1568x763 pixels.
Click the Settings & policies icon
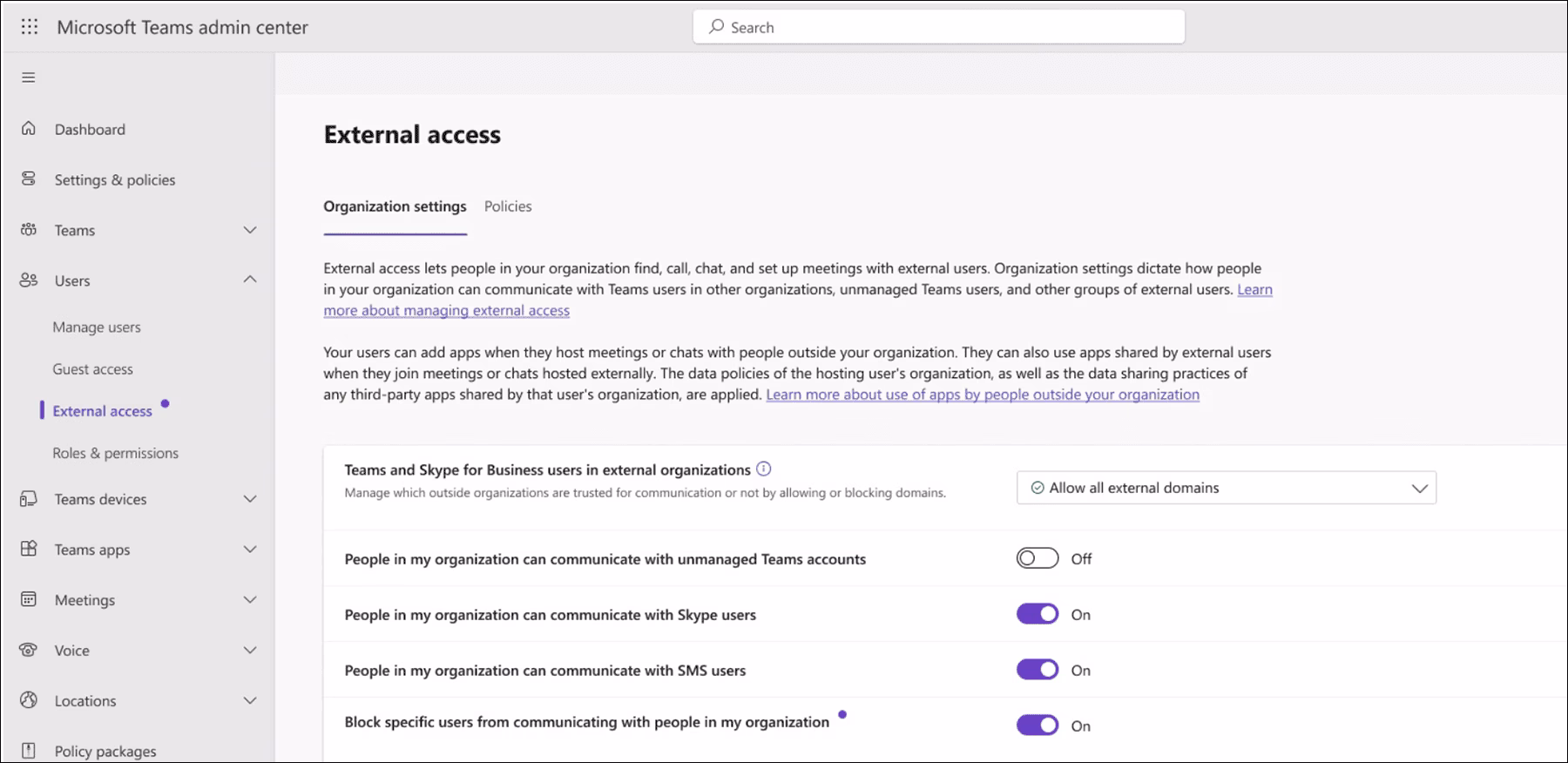coord(29,179)
